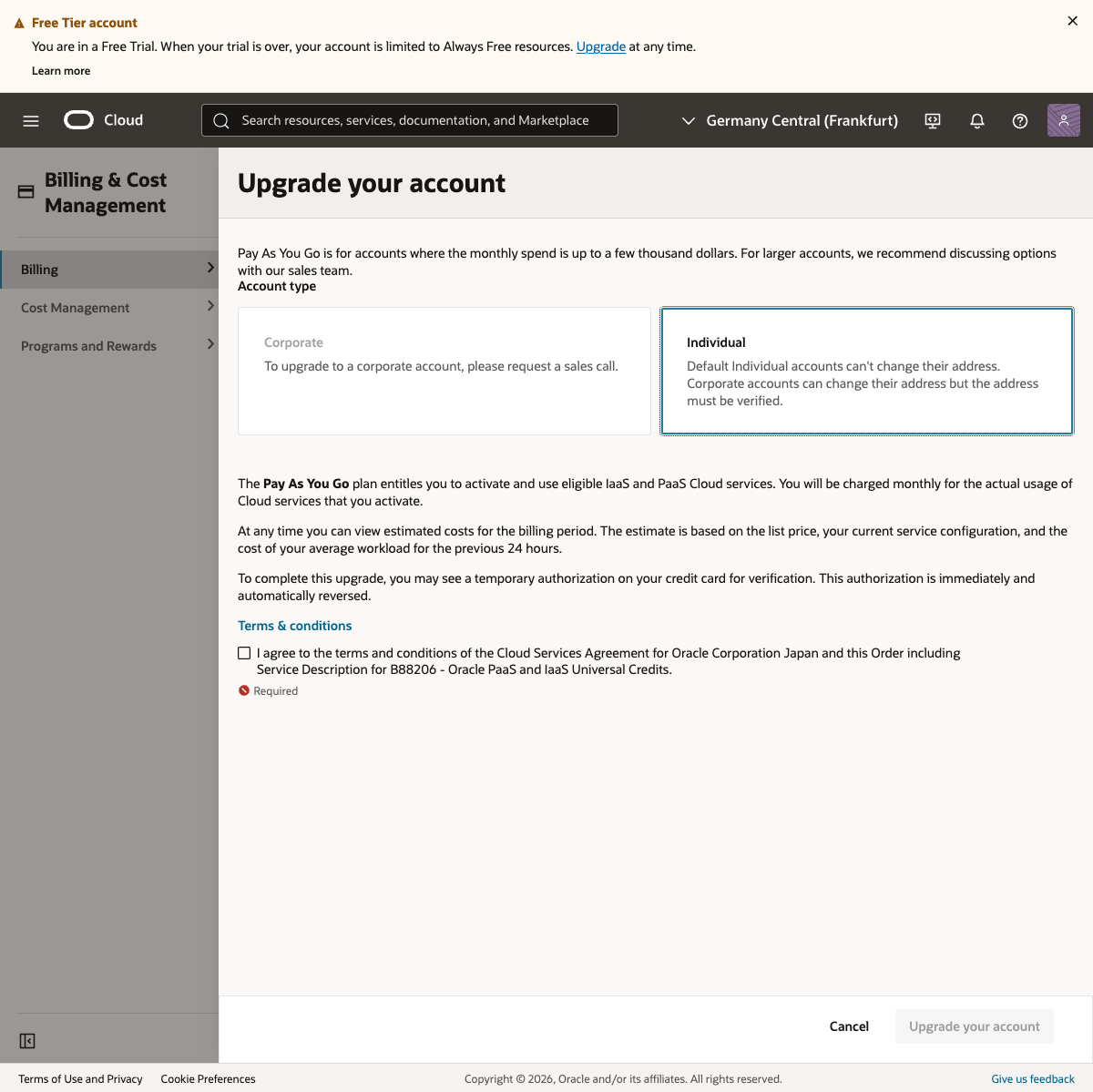The width and height of the screenshot is (1093, 1092).
Task: Open the user profile avatar menu
Action: tap(1063, 120)
